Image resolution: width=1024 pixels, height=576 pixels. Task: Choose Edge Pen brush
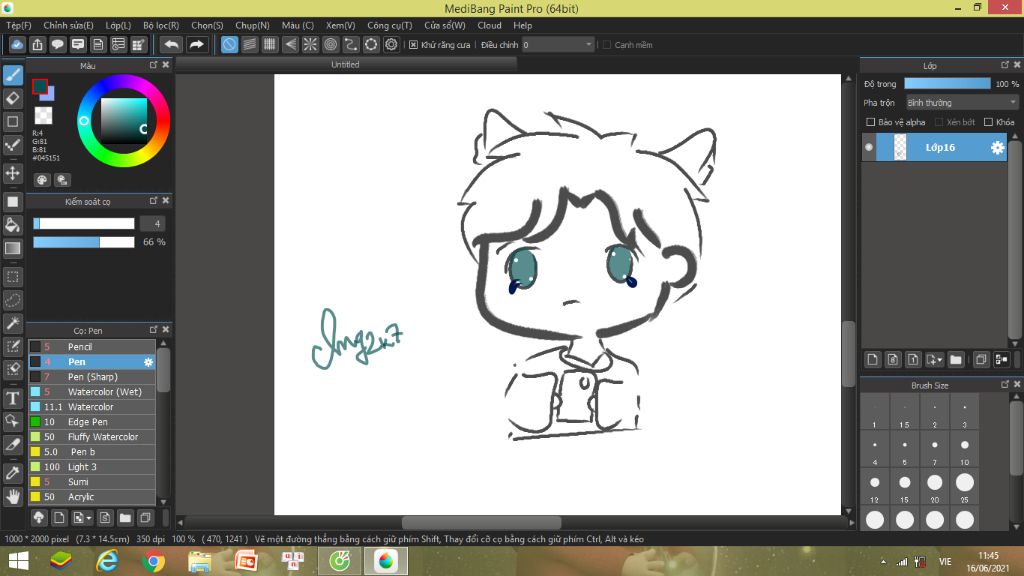point(92,422)
